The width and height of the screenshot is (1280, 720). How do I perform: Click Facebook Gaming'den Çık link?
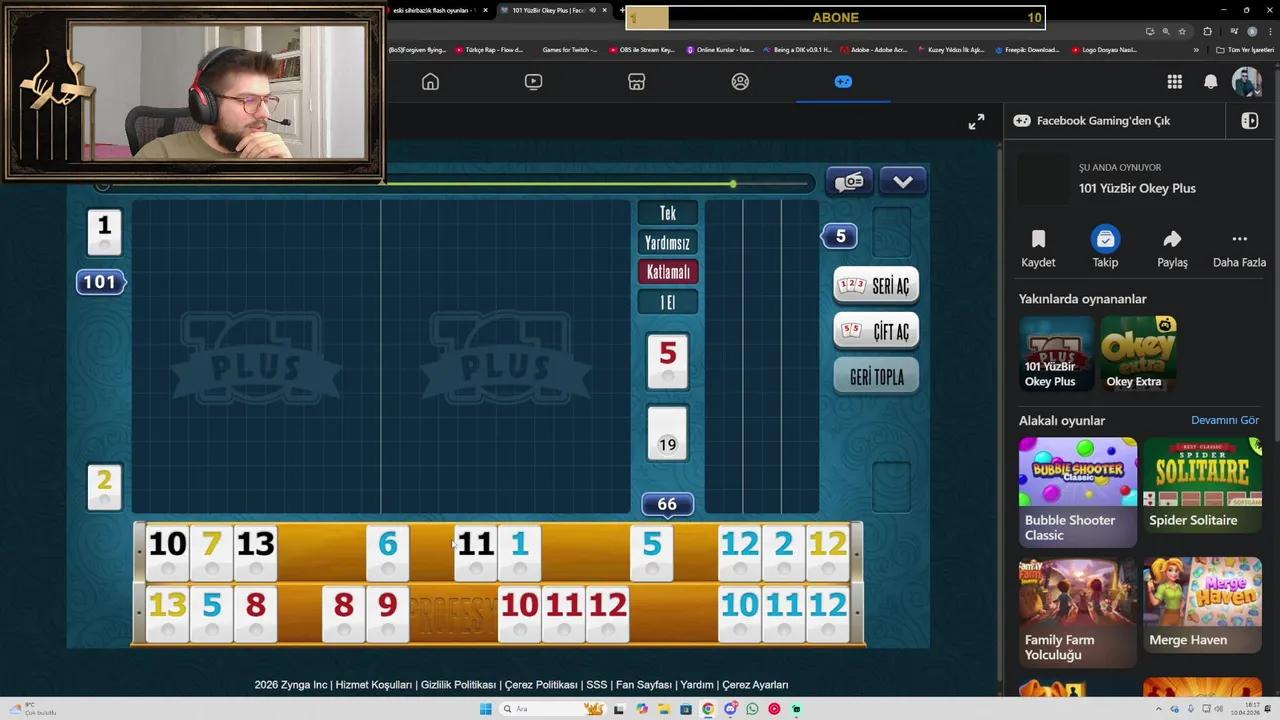click(x=1103, y=121)
